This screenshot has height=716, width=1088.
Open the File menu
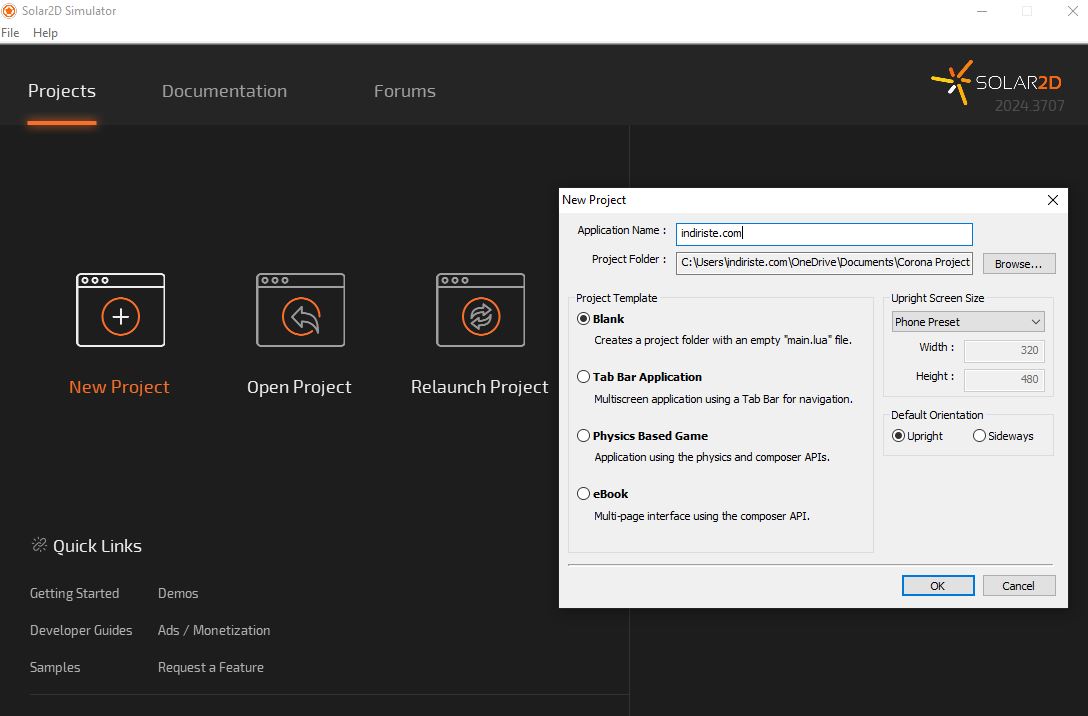coord(10,33)
